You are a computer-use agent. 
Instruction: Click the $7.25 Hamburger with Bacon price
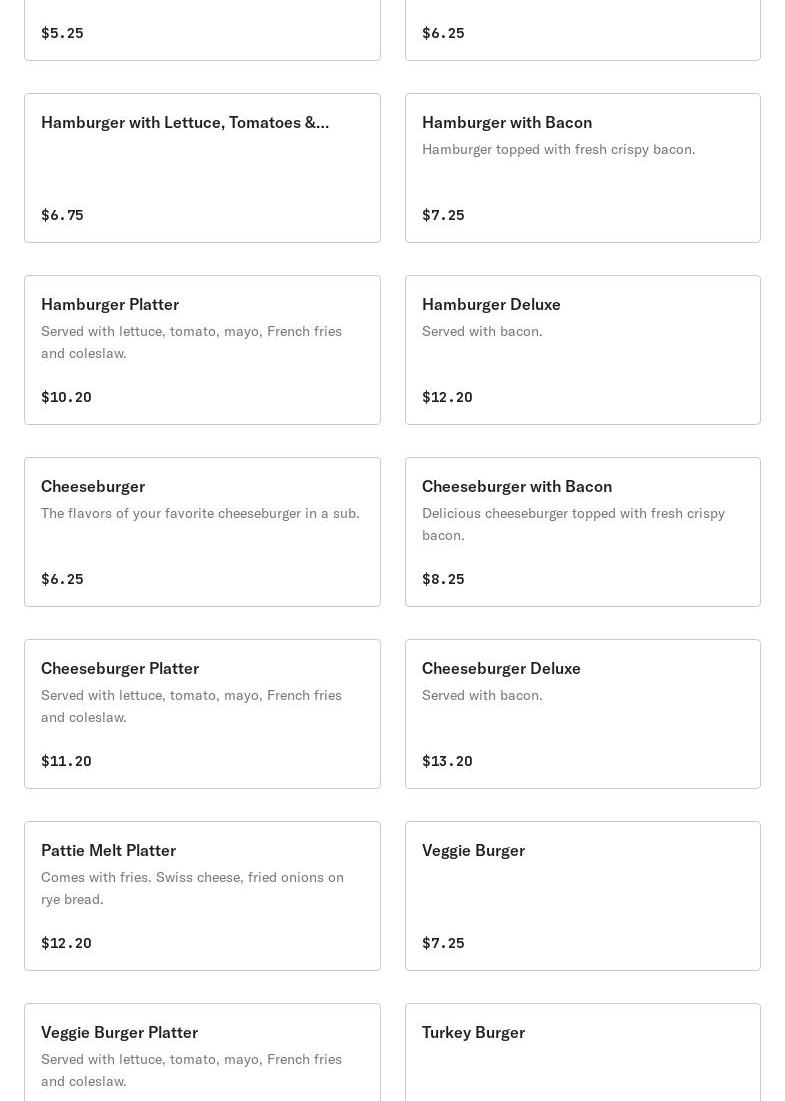coord(443,215)
